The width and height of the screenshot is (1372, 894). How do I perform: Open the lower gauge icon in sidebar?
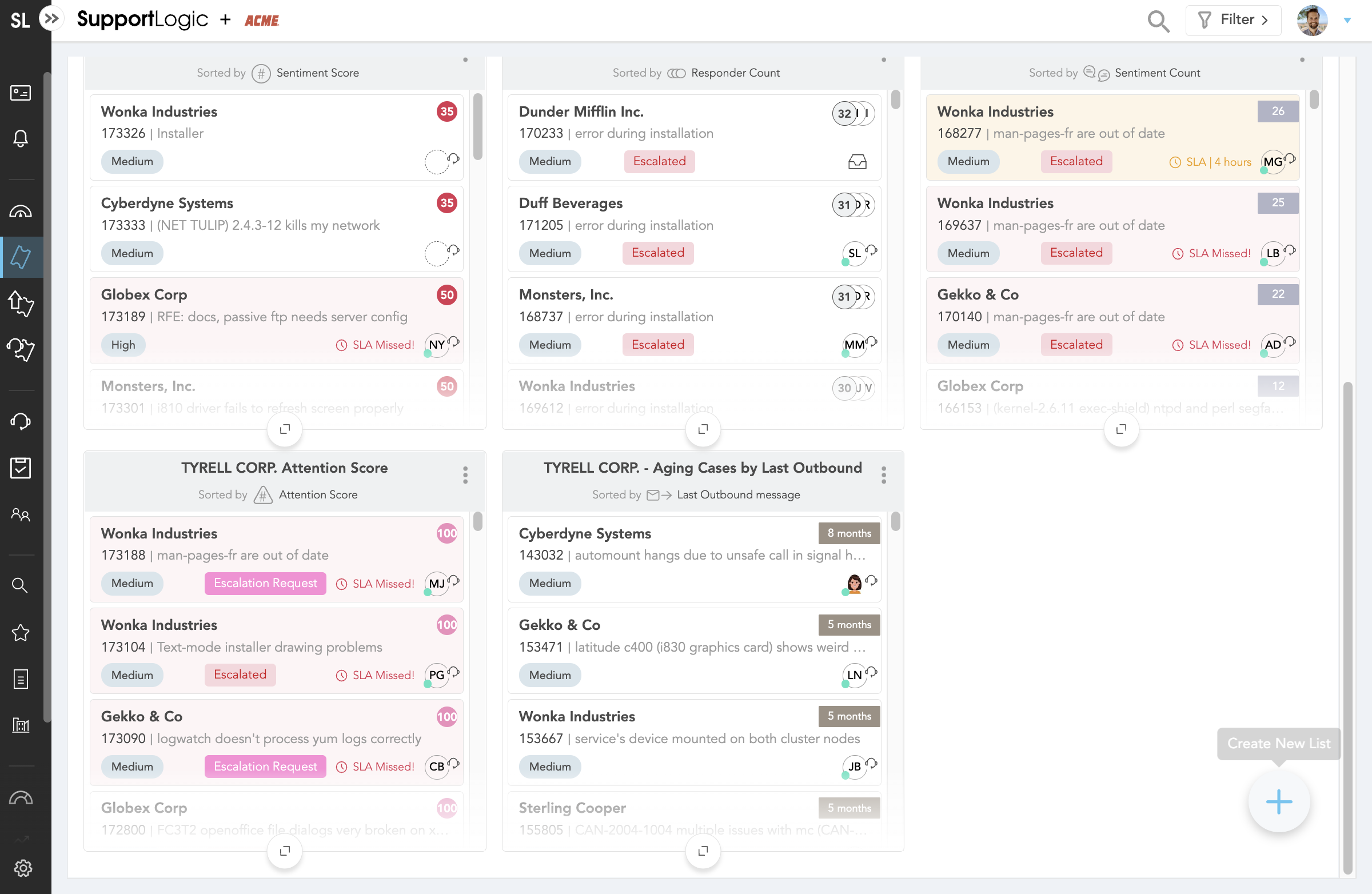click(21, 798)
